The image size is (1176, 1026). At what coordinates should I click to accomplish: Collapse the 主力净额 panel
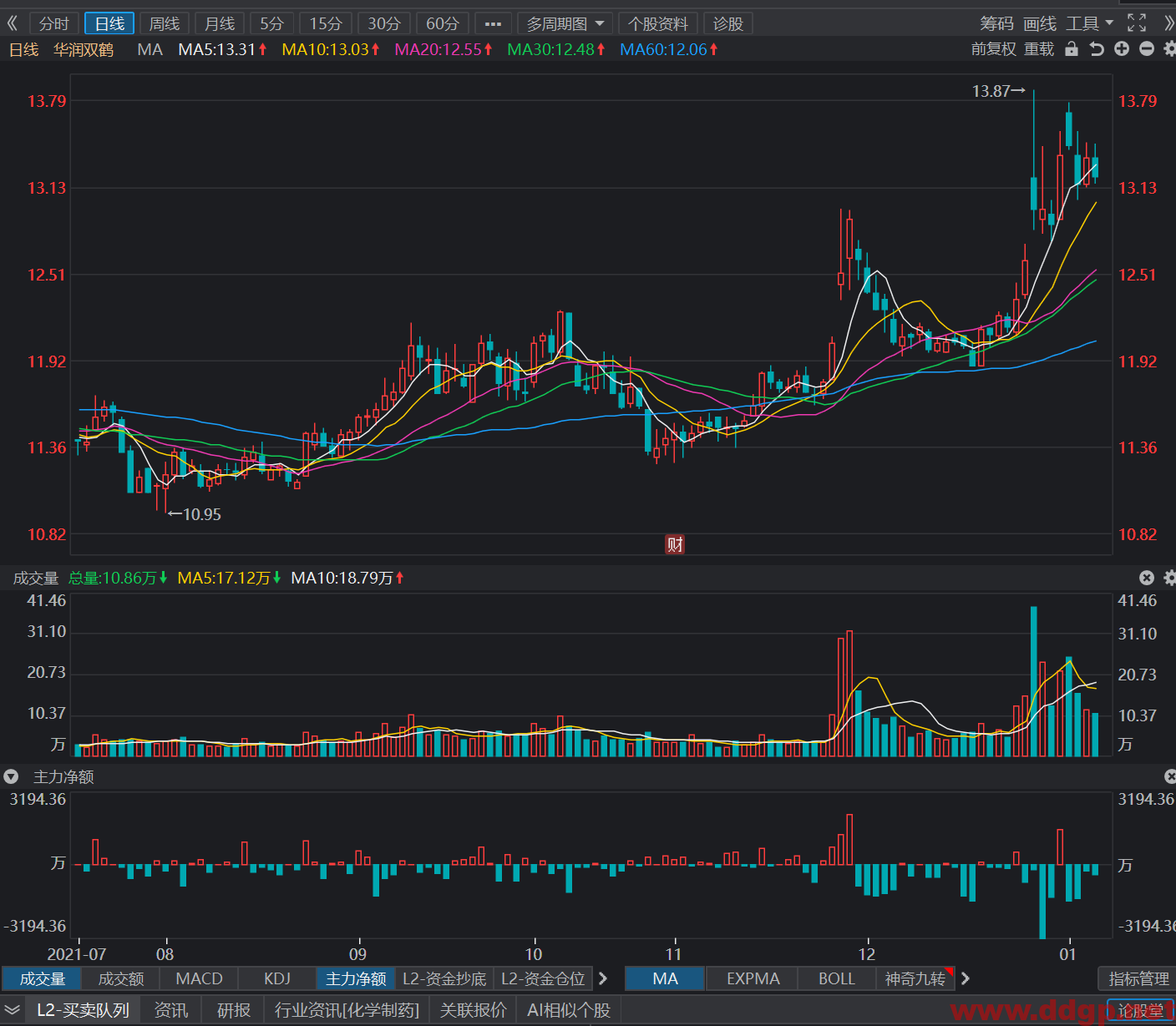pyautogui.click(x=11, y=776)
